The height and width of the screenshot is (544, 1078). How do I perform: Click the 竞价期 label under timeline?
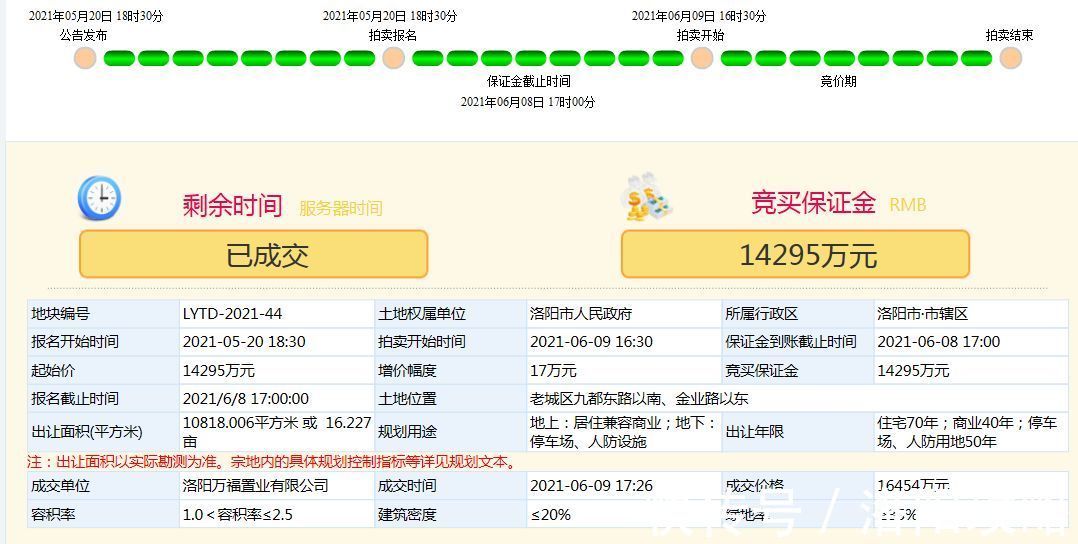(x=838, y=81)
